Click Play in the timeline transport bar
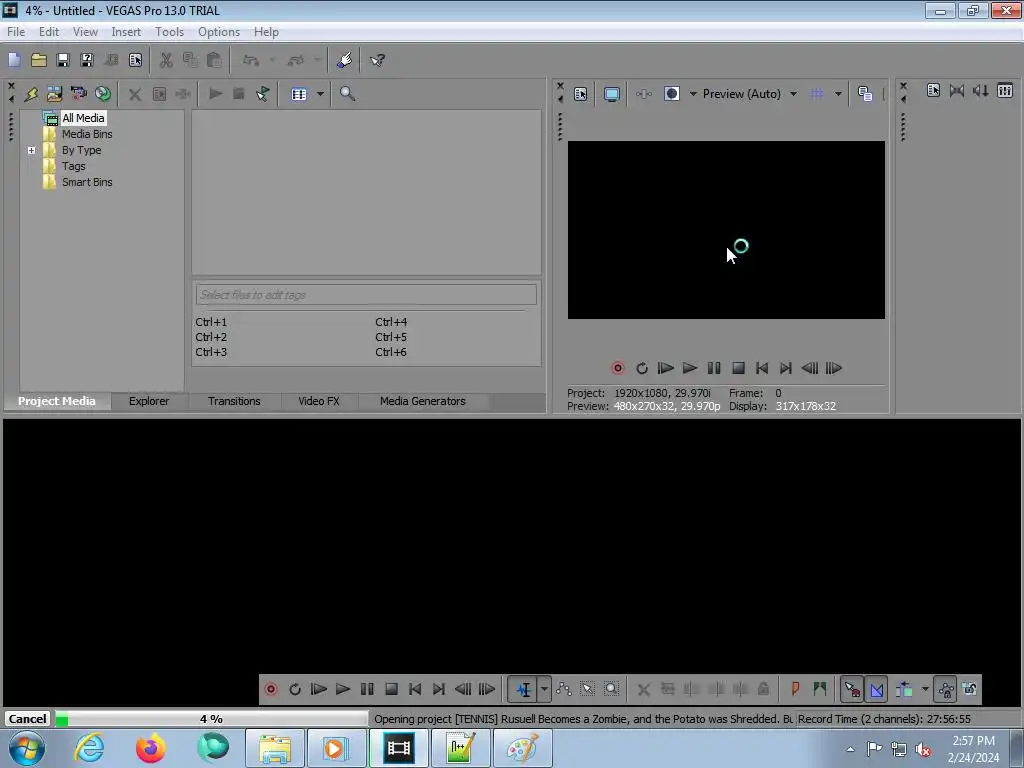The height and width of the screenshot is (768, 1024). 343,689
